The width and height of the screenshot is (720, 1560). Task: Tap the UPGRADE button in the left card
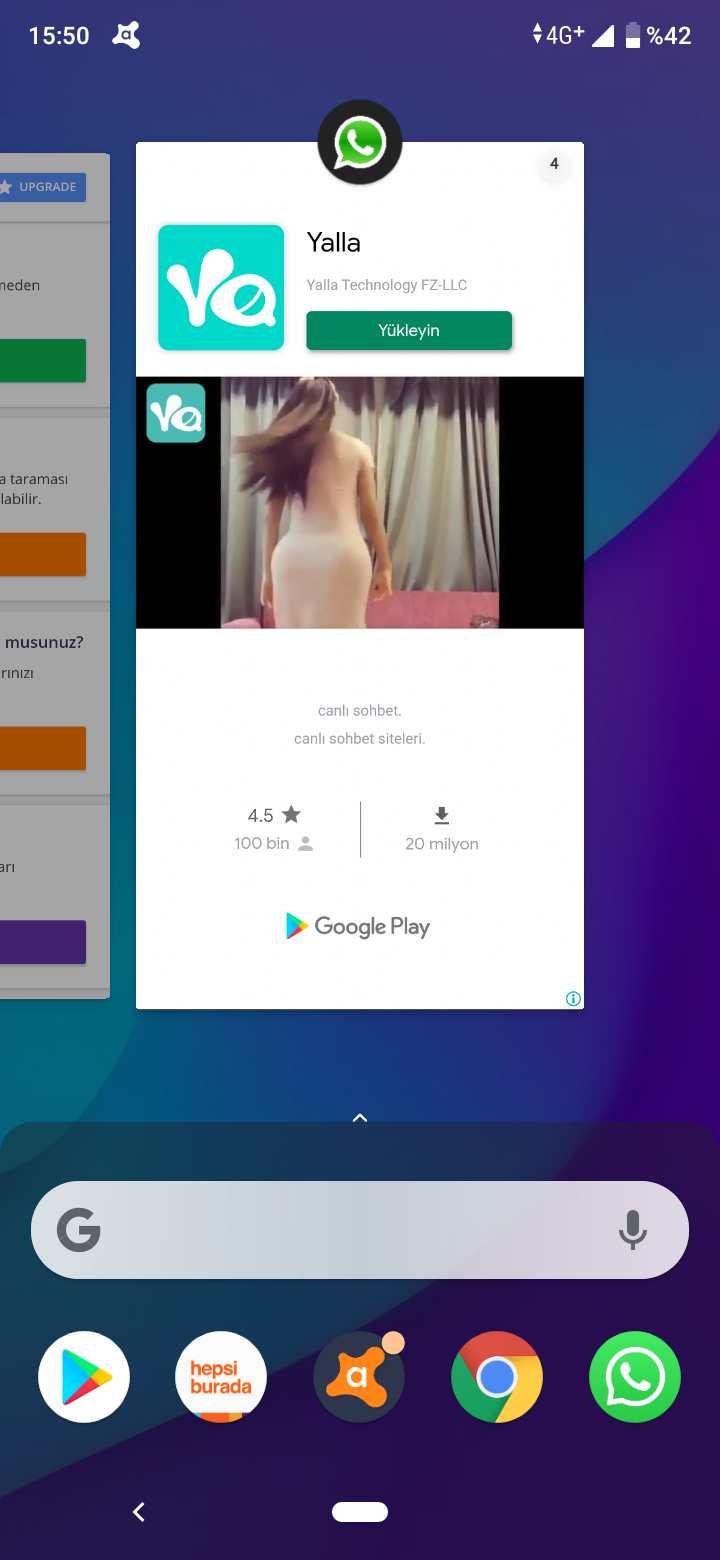pyautogui.click(x=42, y=187)
